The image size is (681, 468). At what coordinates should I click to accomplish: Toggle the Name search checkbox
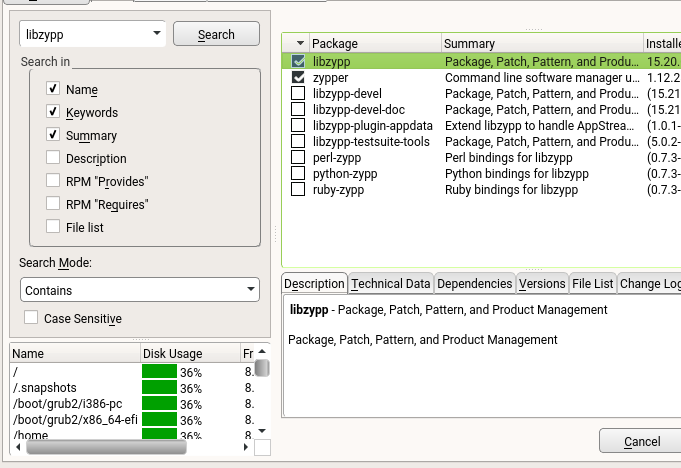click(x=53, y=89)
